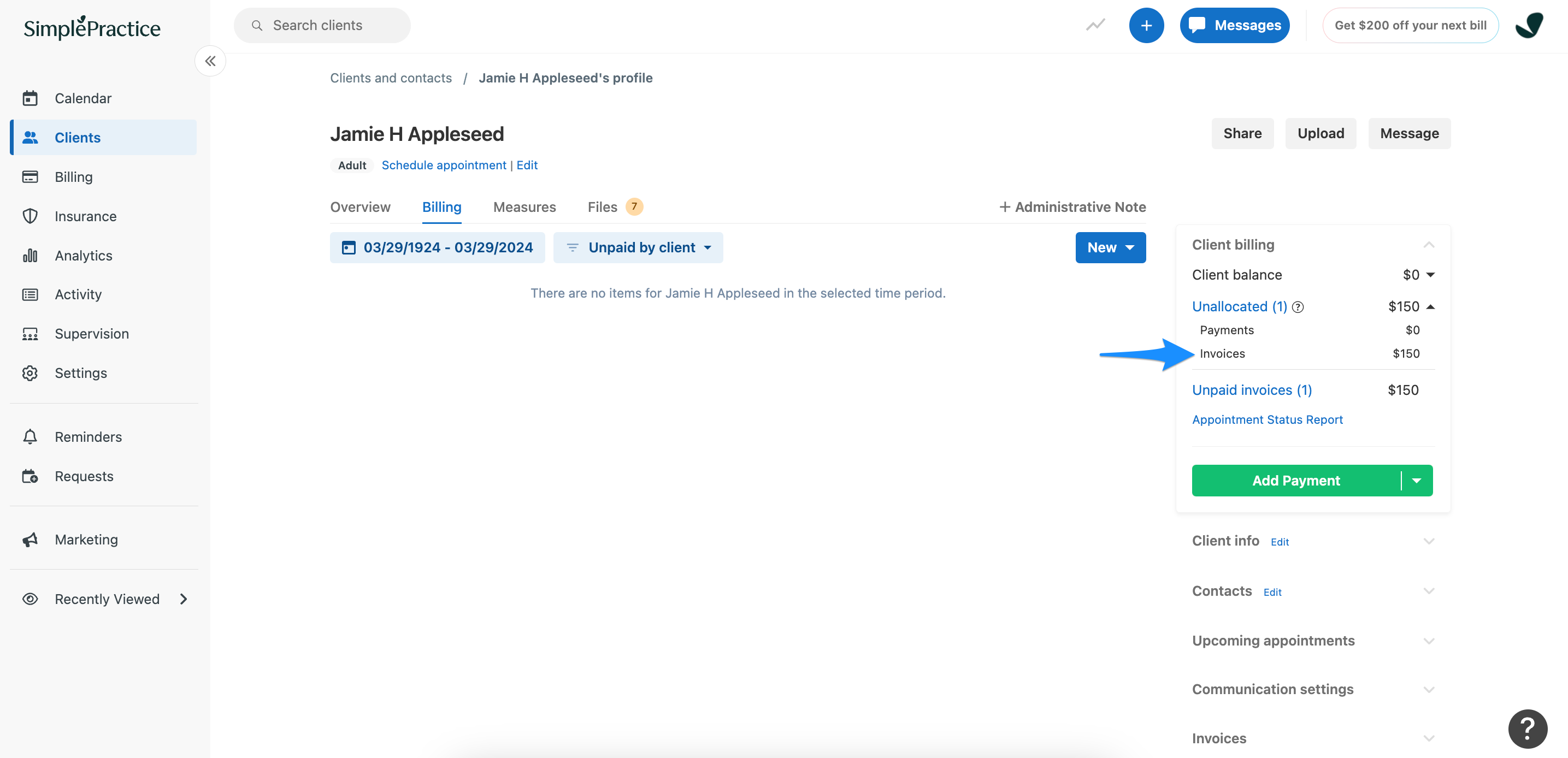The image size is (1568, 758).
Task: Open the New dropdown button
Action: coord(1110,247)
